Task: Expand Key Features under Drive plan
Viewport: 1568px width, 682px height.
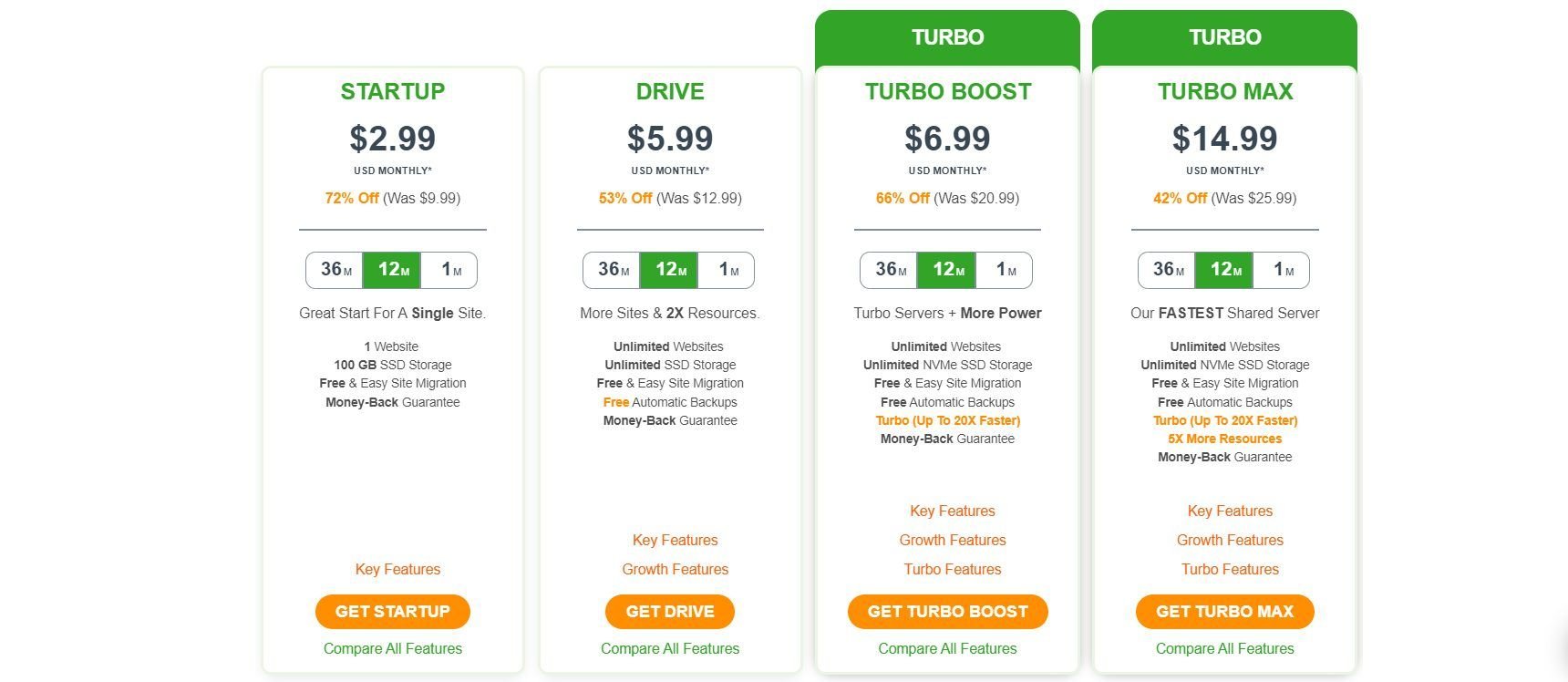Action: [x=676, y=540]
